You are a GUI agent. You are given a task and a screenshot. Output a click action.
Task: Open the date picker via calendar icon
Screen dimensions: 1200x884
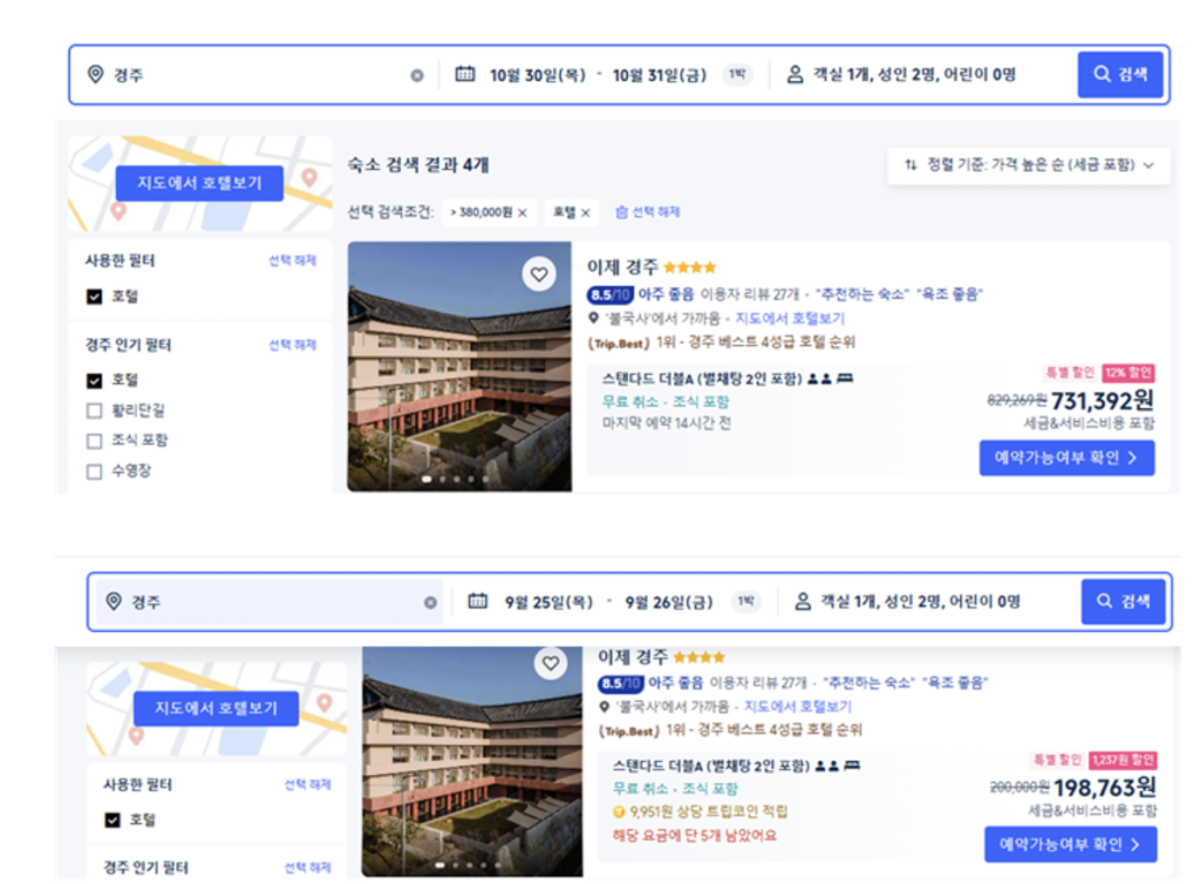coord(464,73)
